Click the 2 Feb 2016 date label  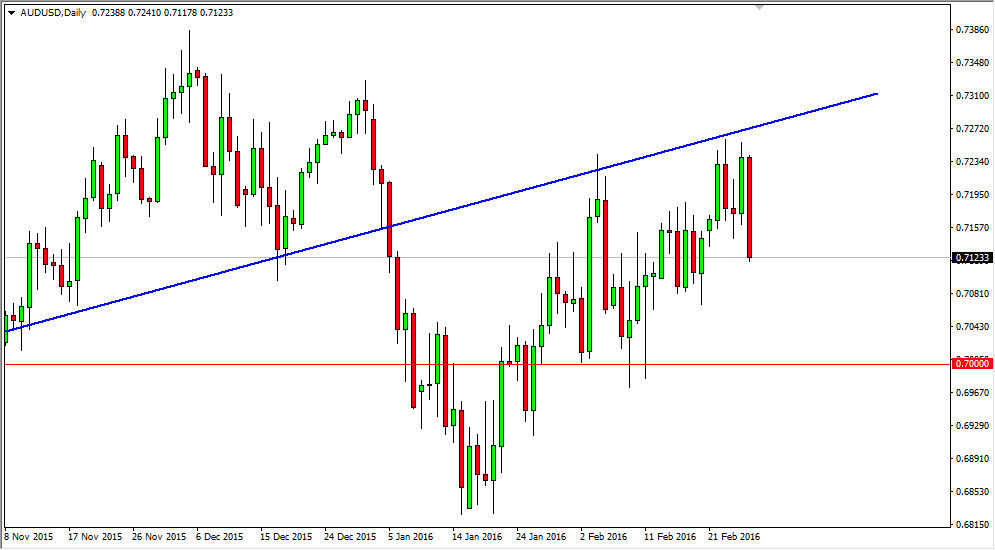click(x=603, y=537)
